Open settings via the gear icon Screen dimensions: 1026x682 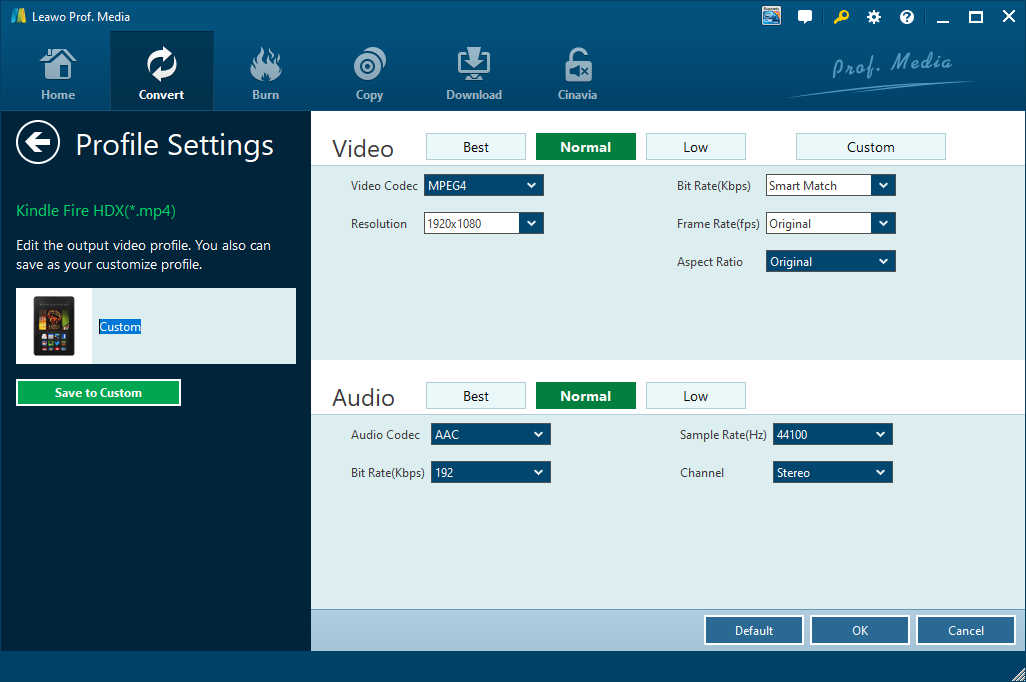pyautogui.click(x=874, y=17)
